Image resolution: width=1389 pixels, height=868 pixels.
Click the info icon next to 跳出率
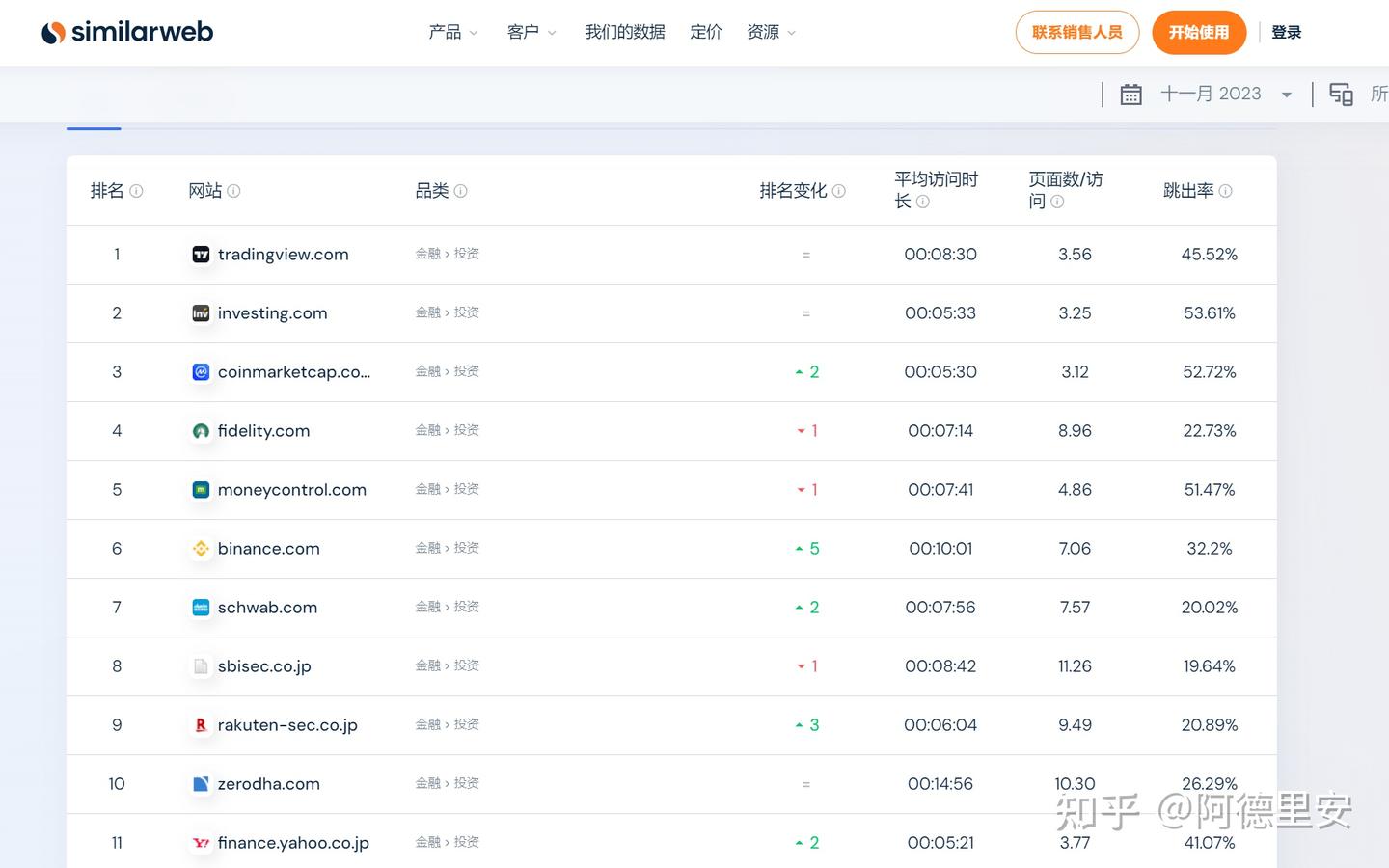1225,191
